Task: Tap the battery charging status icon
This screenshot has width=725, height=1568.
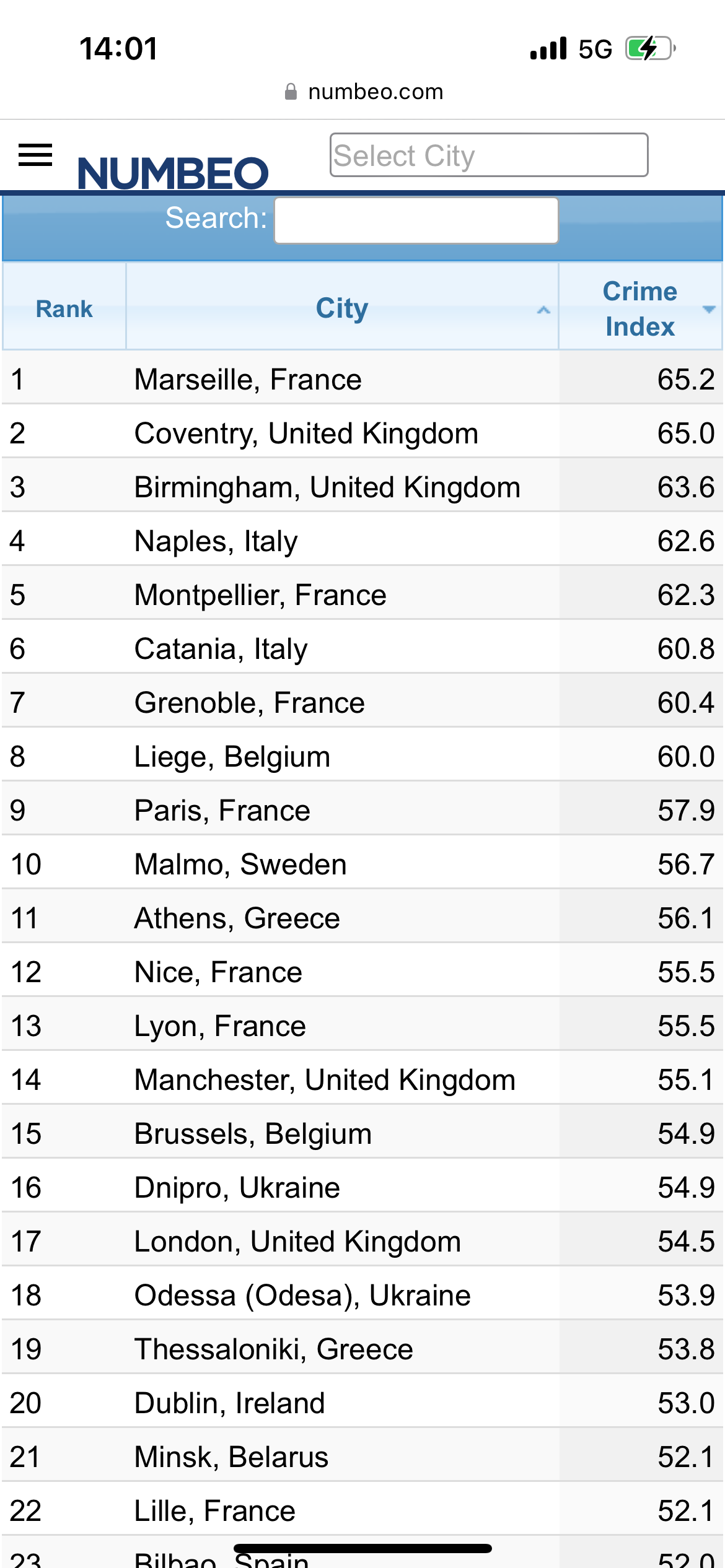Action: 650,48
